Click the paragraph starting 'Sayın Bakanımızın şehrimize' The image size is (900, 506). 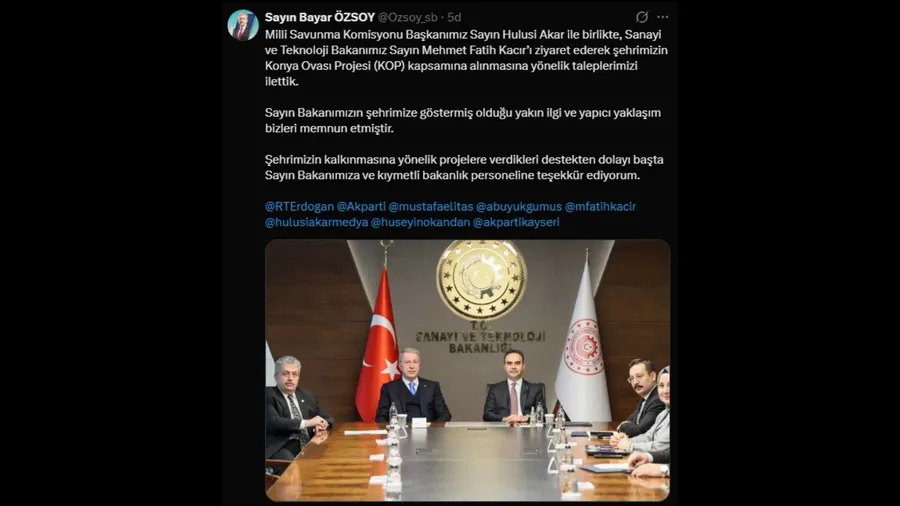[x=463, y=120]
